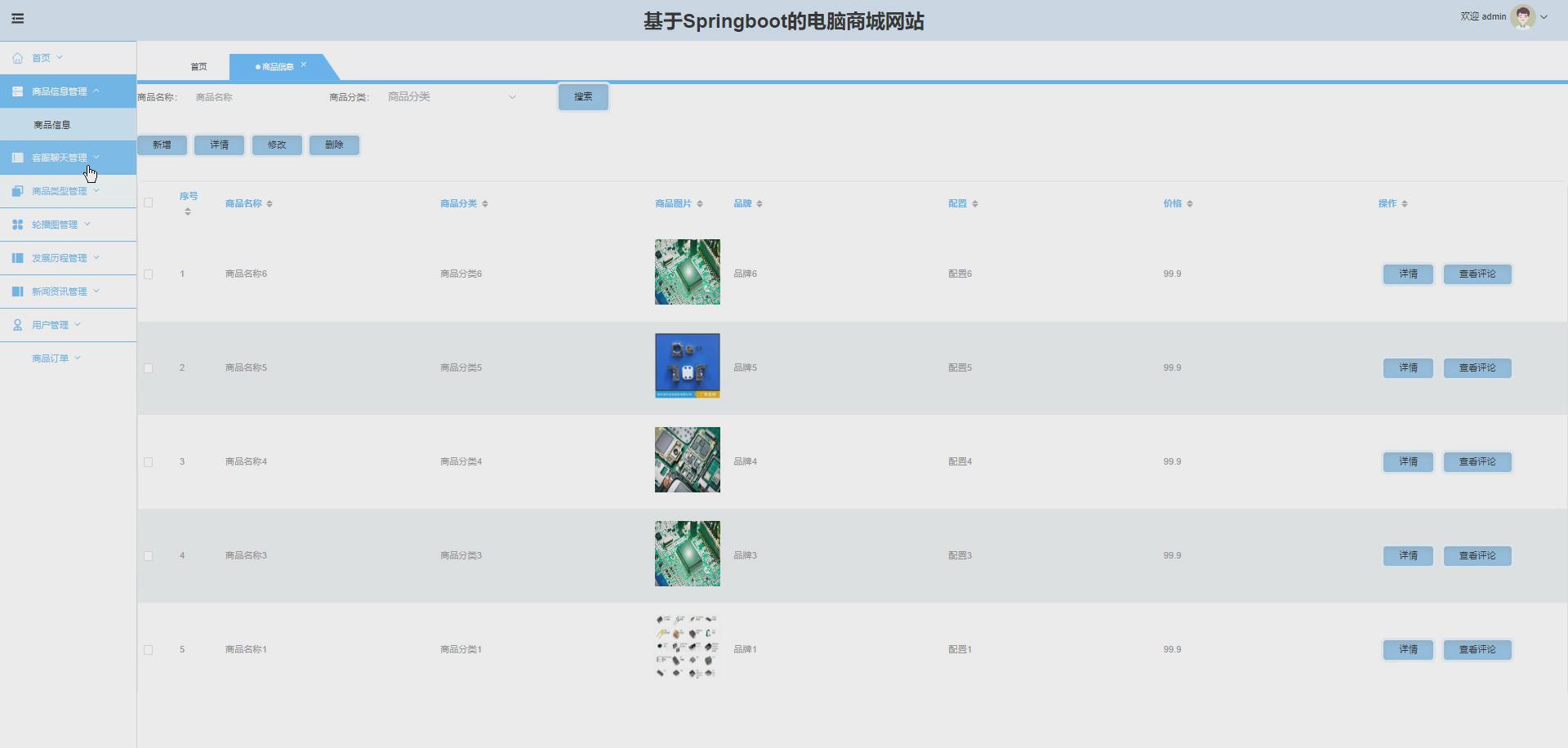The height and width of the screenshot is (748, 1568).
Task: Tick the select-all checkbox in table header
Action: 148,203
